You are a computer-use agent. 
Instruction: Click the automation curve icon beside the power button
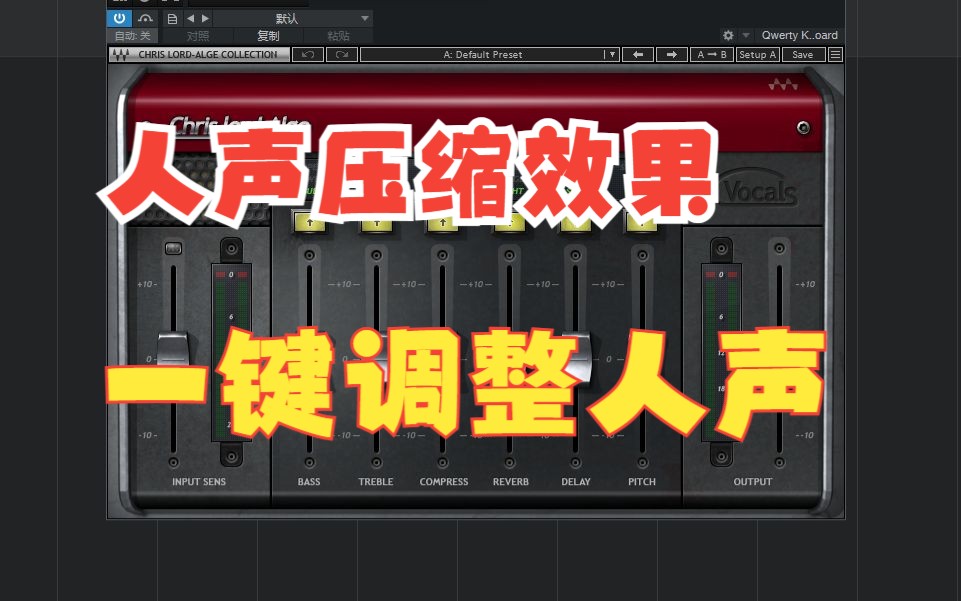click(145, 18)
